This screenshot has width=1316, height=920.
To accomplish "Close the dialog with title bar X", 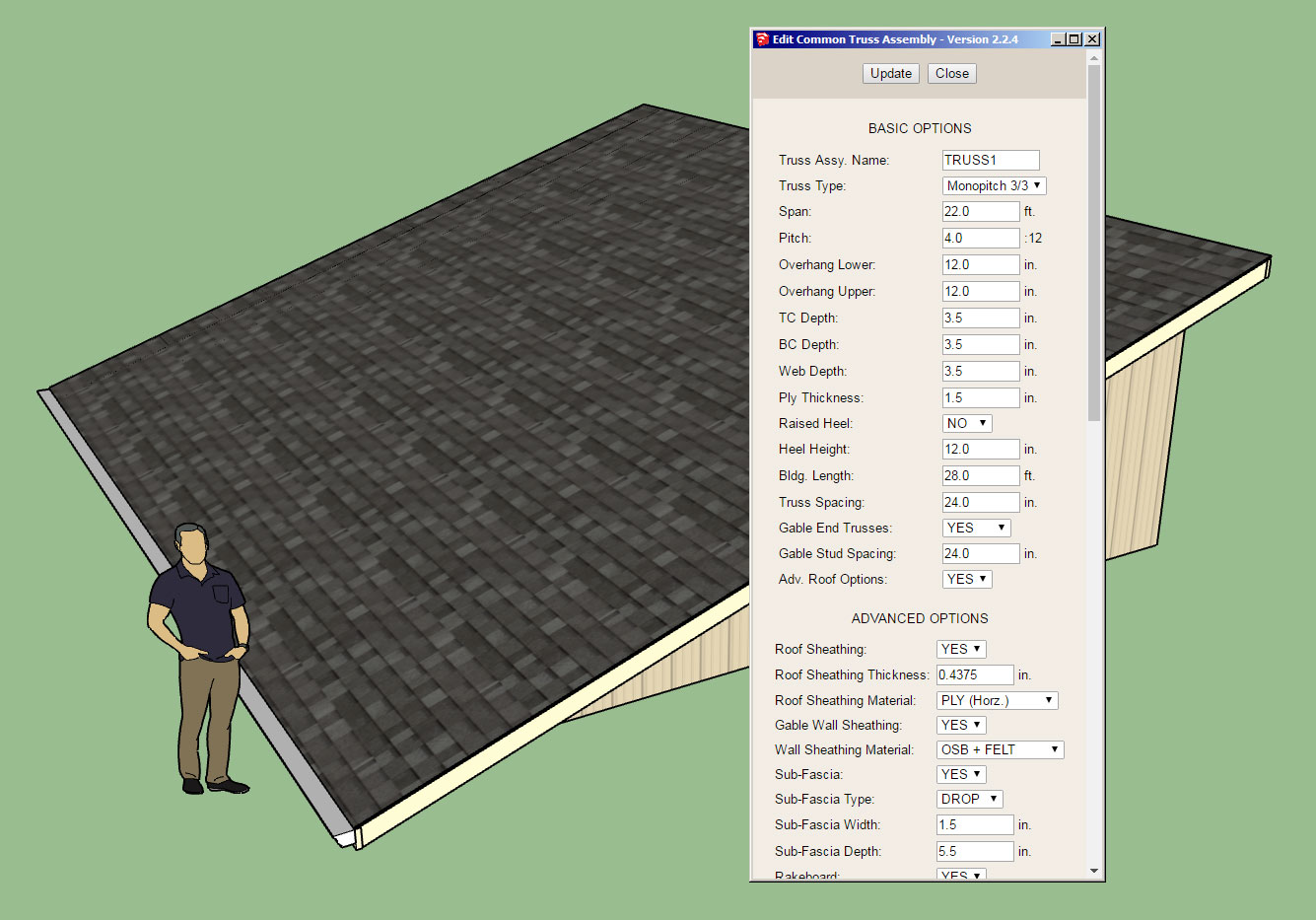I will pyautogui.click(x=1092, y=39).
